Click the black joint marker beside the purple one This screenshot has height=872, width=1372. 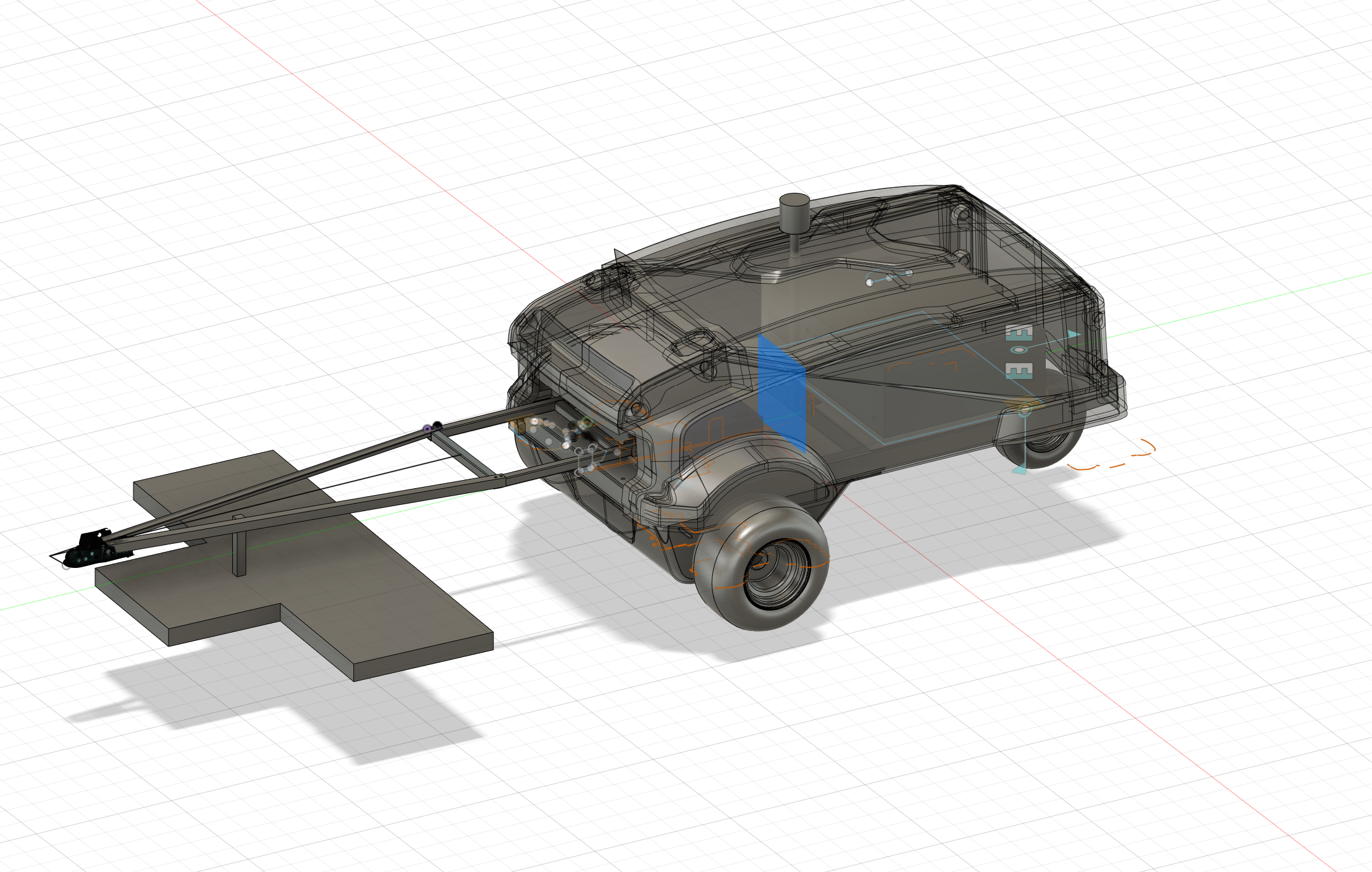coord(437,425)
